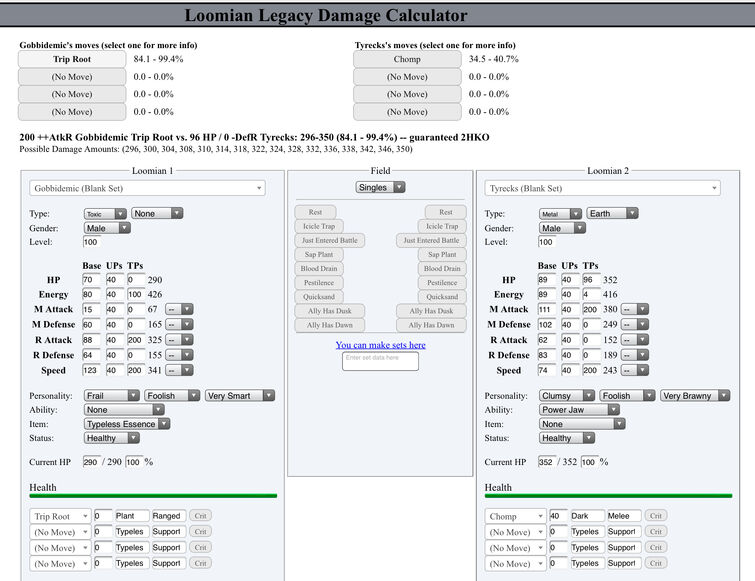Edit Loomian 1 Level field
Viewport: 755px width, 581px height.
(91, 242)
